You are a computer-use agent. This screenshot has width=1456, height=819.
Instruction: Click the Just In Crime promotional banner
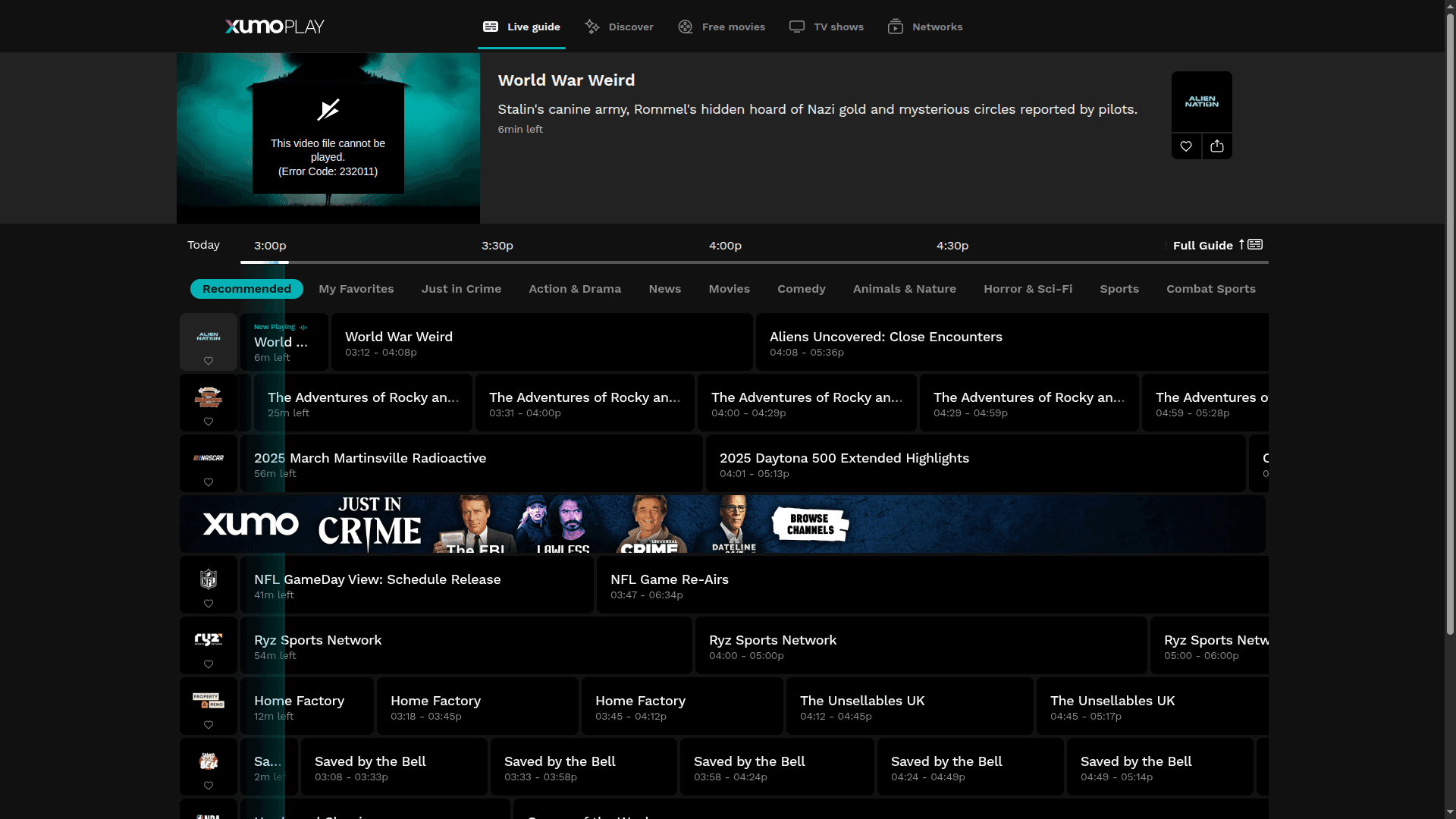tap(723, 524)
